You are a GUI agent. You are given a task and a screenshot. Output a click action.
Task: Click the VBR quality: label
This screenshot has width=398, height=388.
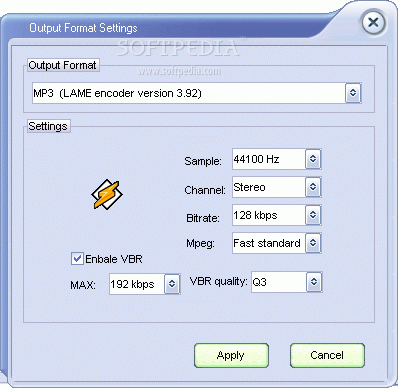click(218, 282)
